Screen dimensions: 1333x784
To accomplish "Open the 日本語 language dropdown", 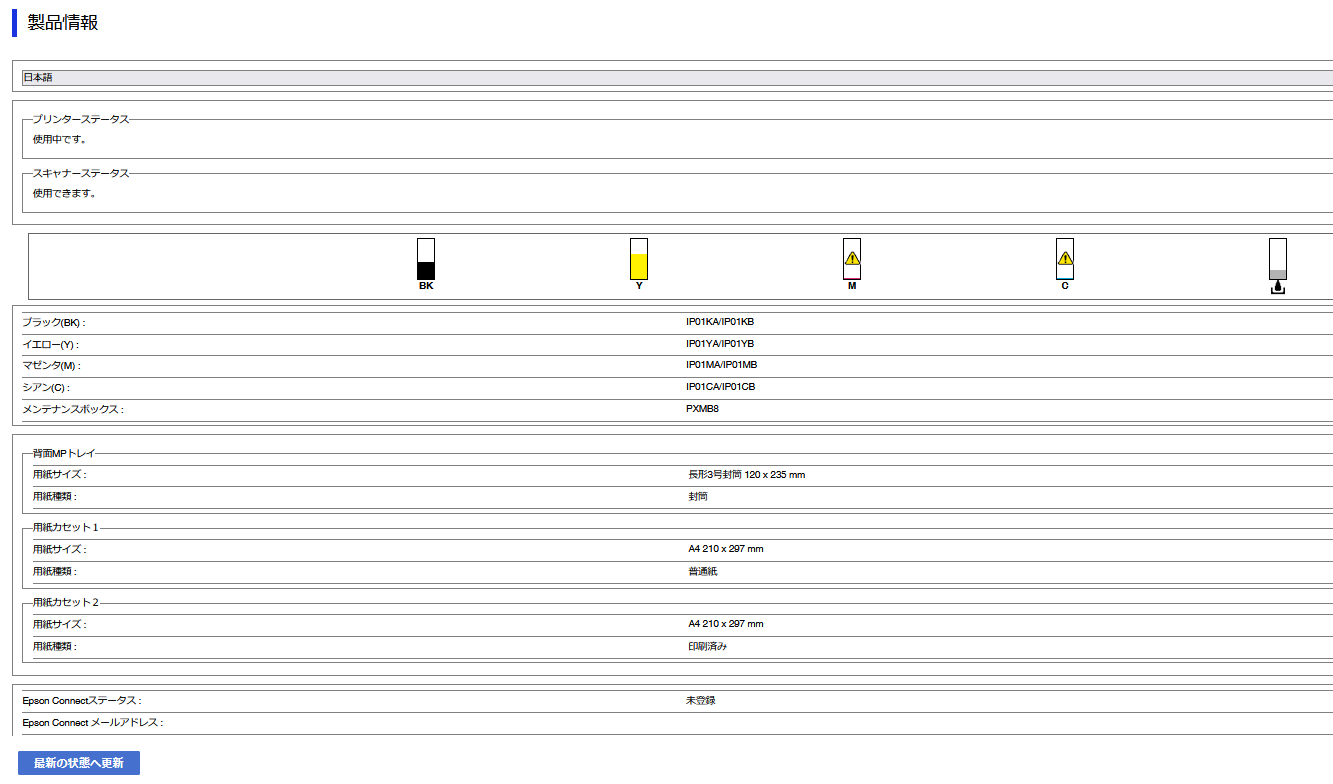I will 677,78.
